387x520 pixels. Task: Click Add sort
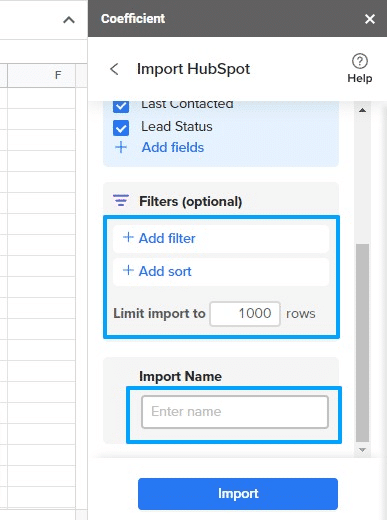pos(221,272)
